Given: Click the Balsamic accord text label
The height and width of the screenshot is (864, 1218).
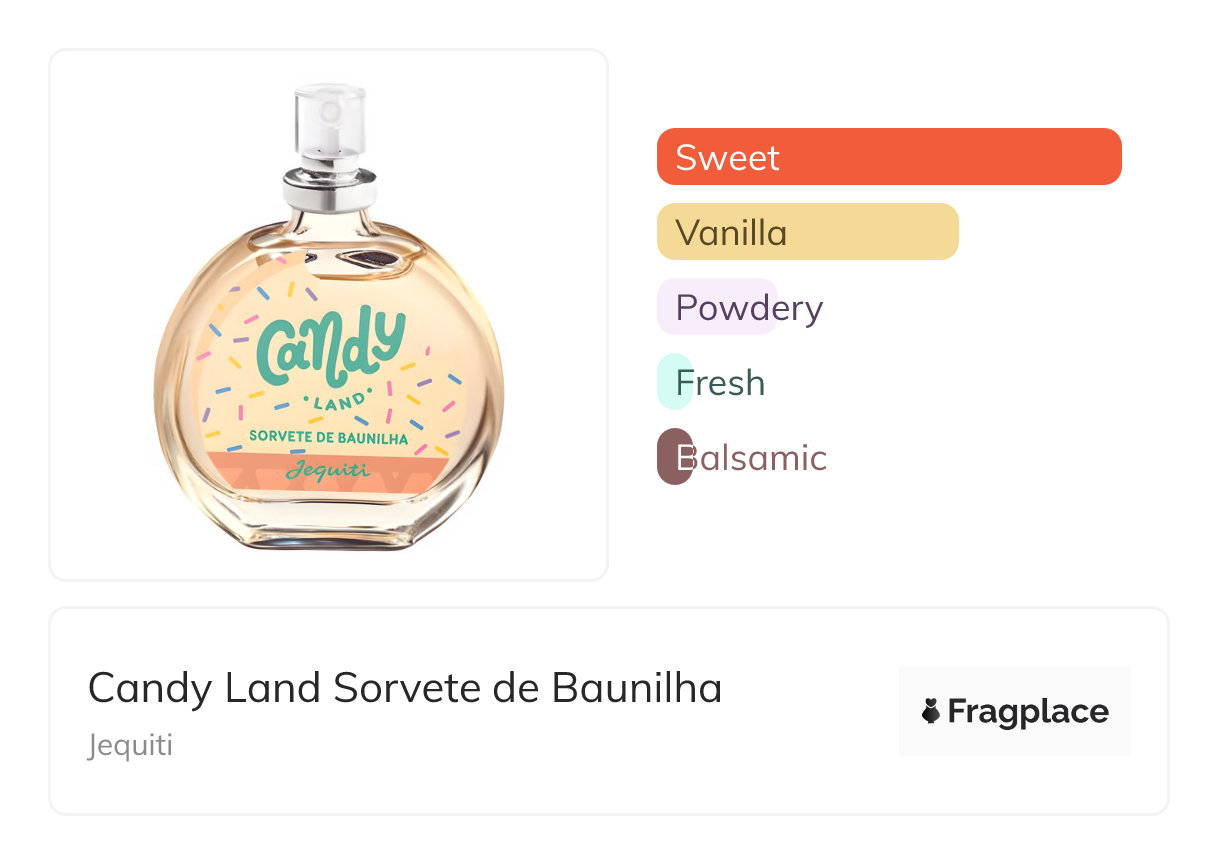Looking at the screenshot, I should coord(752,458).
